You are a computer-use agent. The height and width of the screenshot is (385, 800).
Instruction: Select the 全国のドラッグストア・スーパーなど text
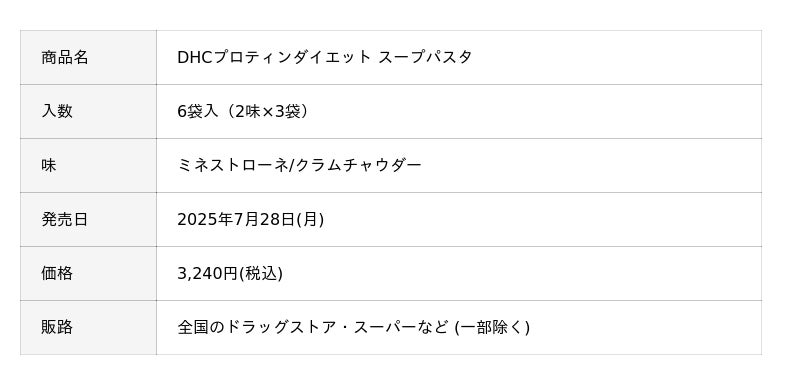[313, 327]
